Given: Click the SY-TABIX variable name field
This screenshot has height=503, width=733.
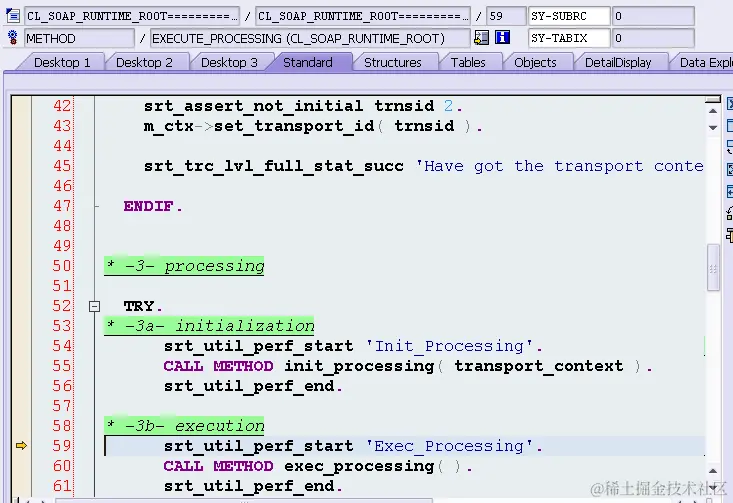Looking at the screenshot, I should click(569, 38).
